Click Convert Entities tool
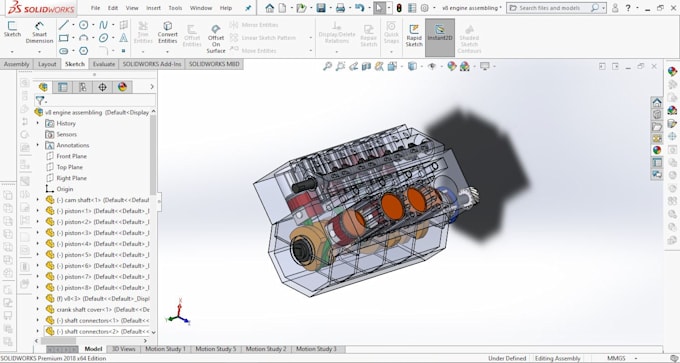This screenshot has width=680, height=363. click(x=167, y=32)
